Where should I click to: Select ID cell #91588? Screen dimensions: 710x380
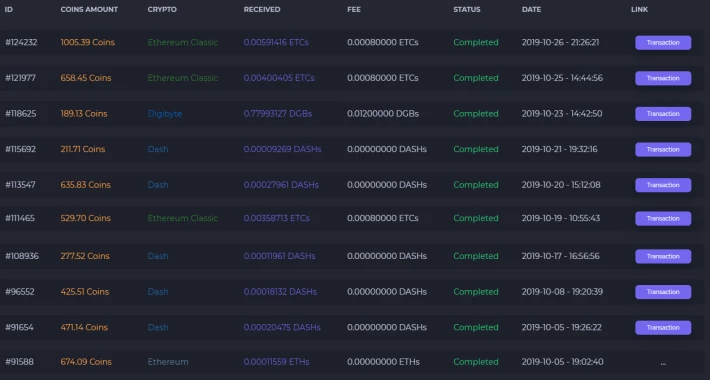pos(19,362)
